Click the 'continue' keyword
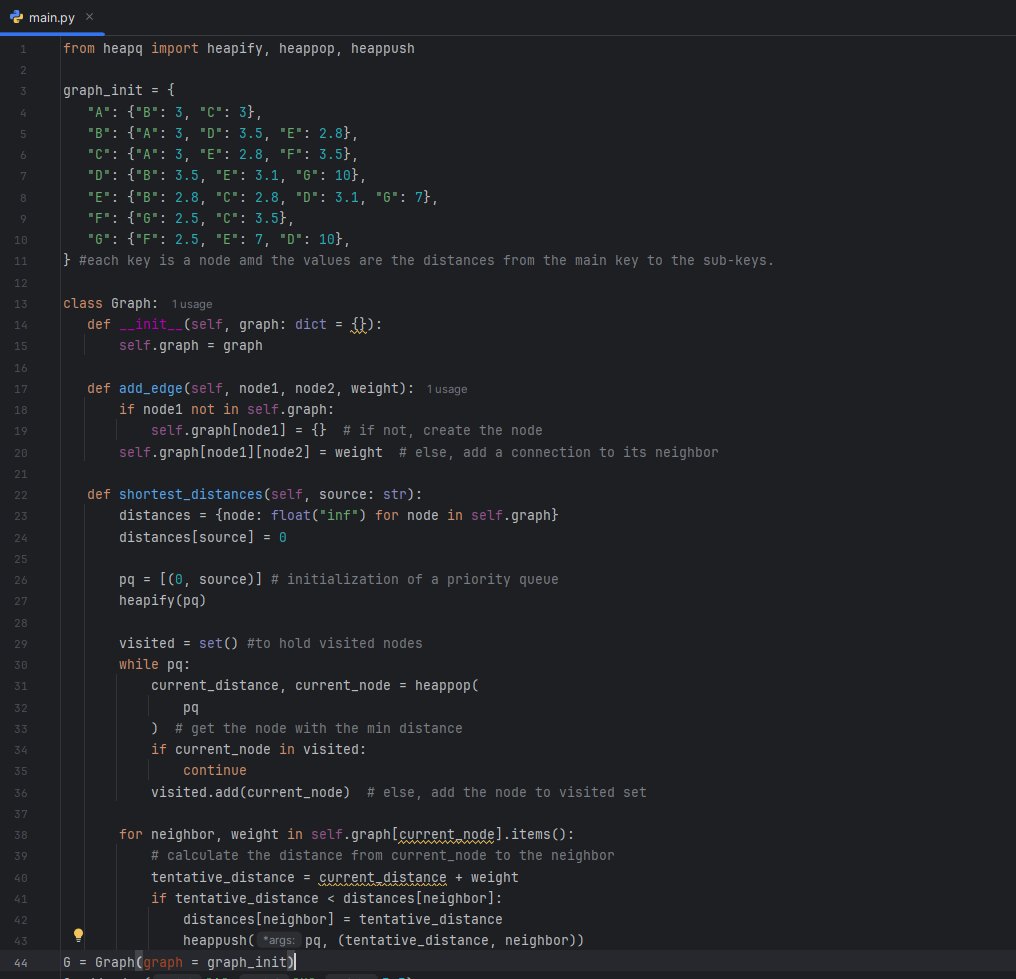This screenshot has height=979, width=1016. click(x=214, y=770)
